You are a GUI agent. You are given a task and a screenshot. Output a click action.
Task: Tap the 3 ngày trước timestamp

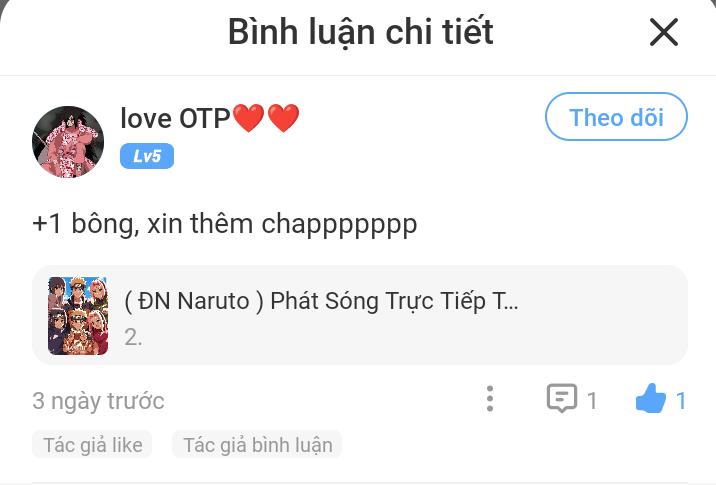pos(98,401)
